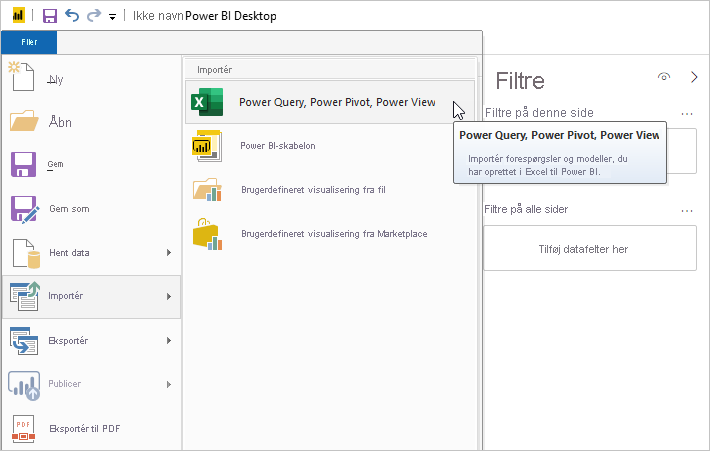Expand the Hent data submenu arrow
This screenshot has height=451, width=710.
pyautogui.click(x=168, y=253)
